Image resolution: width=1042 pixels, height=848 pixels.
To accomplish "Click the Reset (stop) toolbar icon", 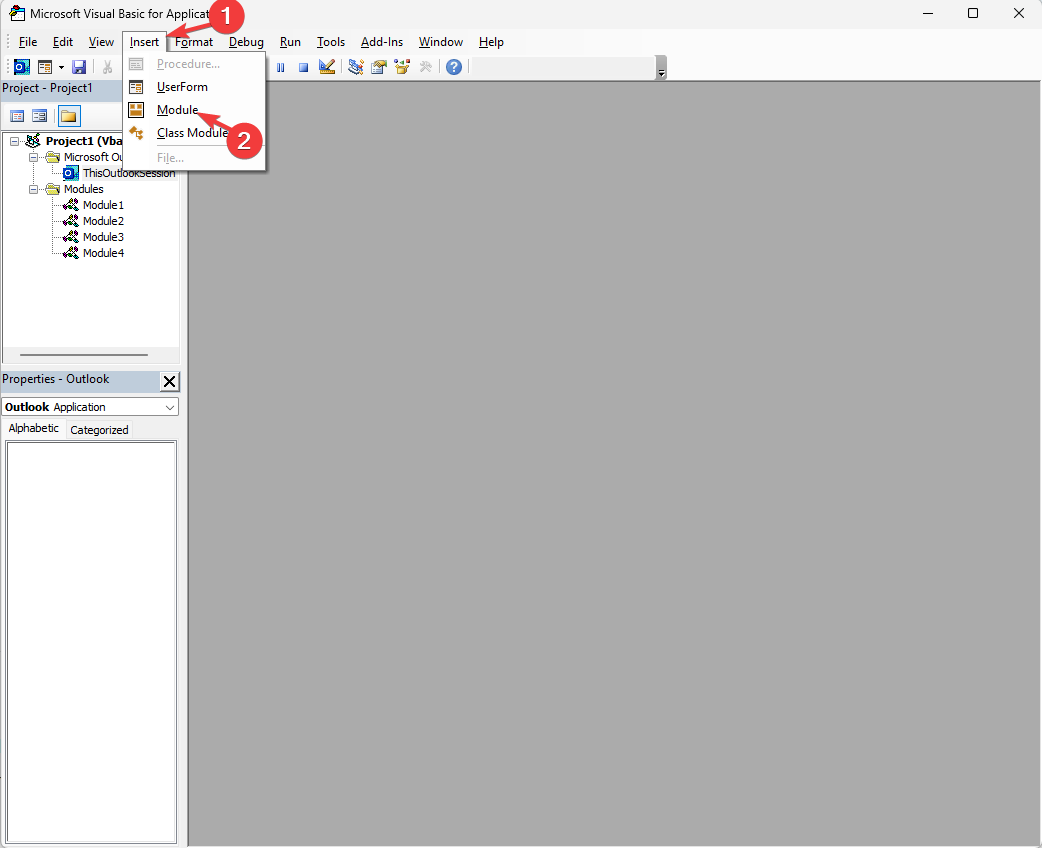I will tap(303, 66).
